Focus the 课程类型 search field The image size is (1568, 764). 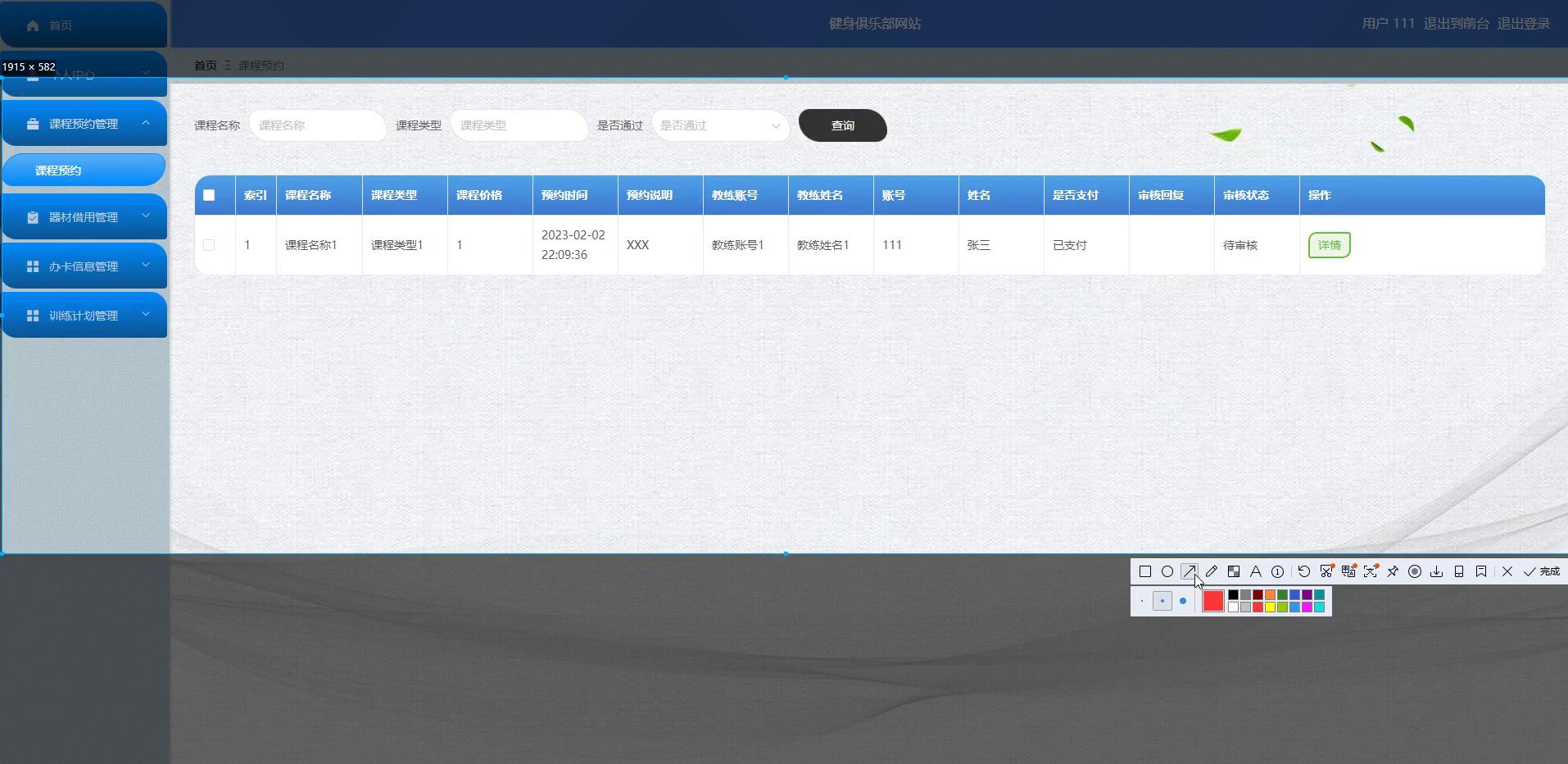point(519,125)
